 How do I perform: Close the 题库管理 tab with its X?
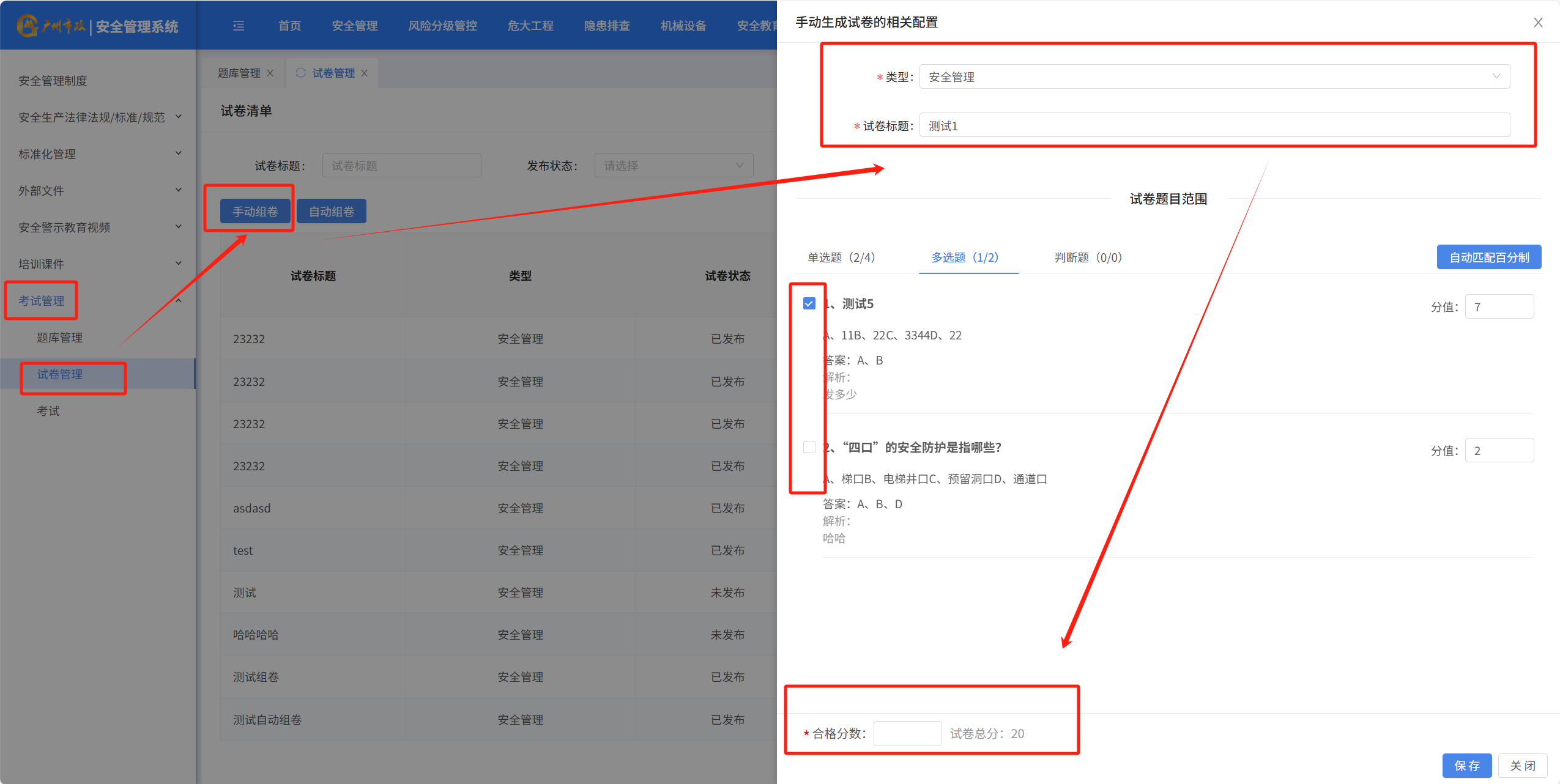tap(270, 73)
